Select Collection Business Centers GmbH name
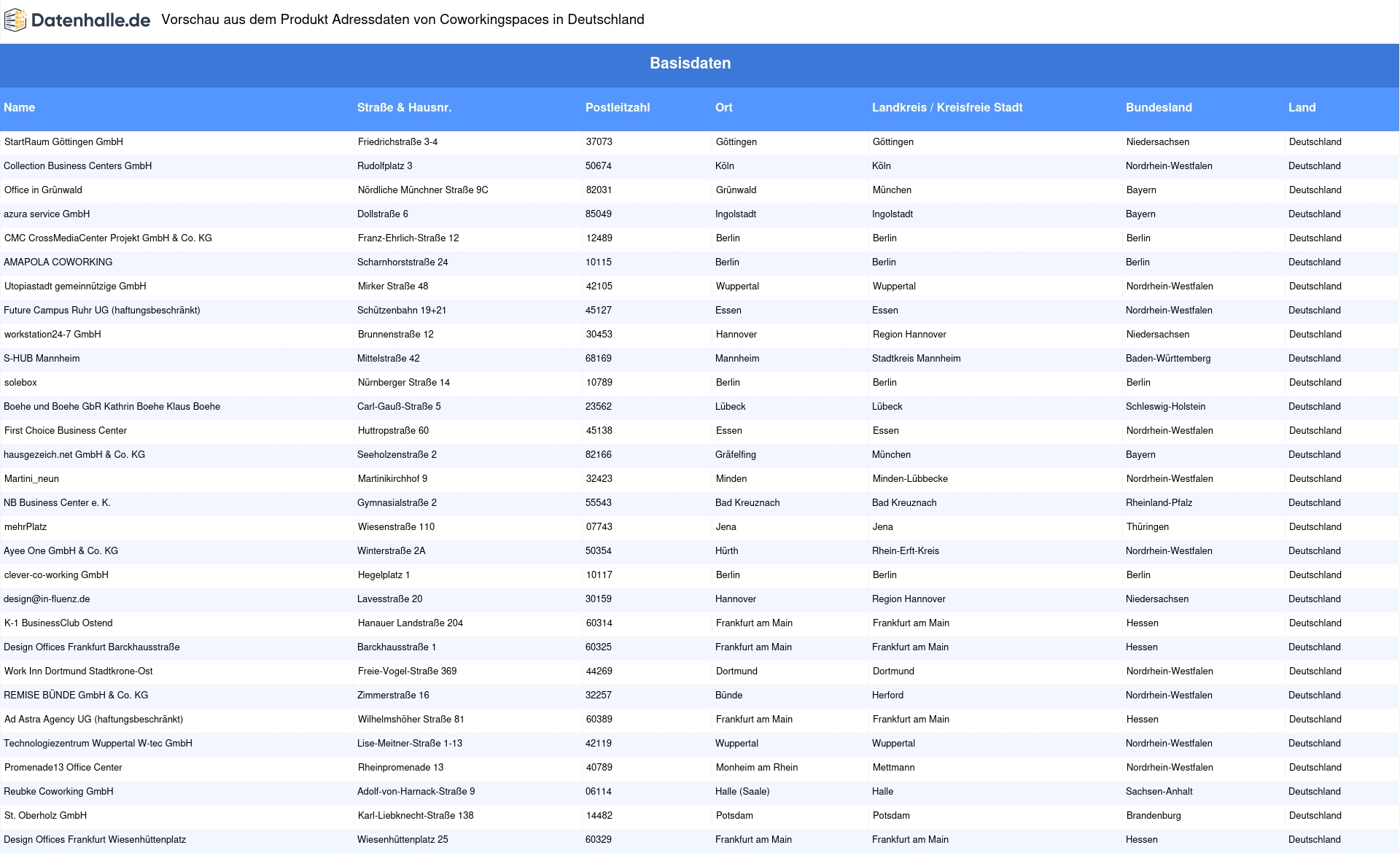Image resolution: width=1400 pixels, height=853 pixels. [78, 166]
